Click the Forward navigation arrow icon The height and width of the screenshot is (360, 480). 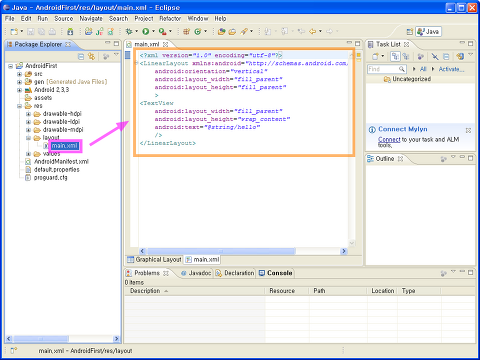click(x=329, y=31)
